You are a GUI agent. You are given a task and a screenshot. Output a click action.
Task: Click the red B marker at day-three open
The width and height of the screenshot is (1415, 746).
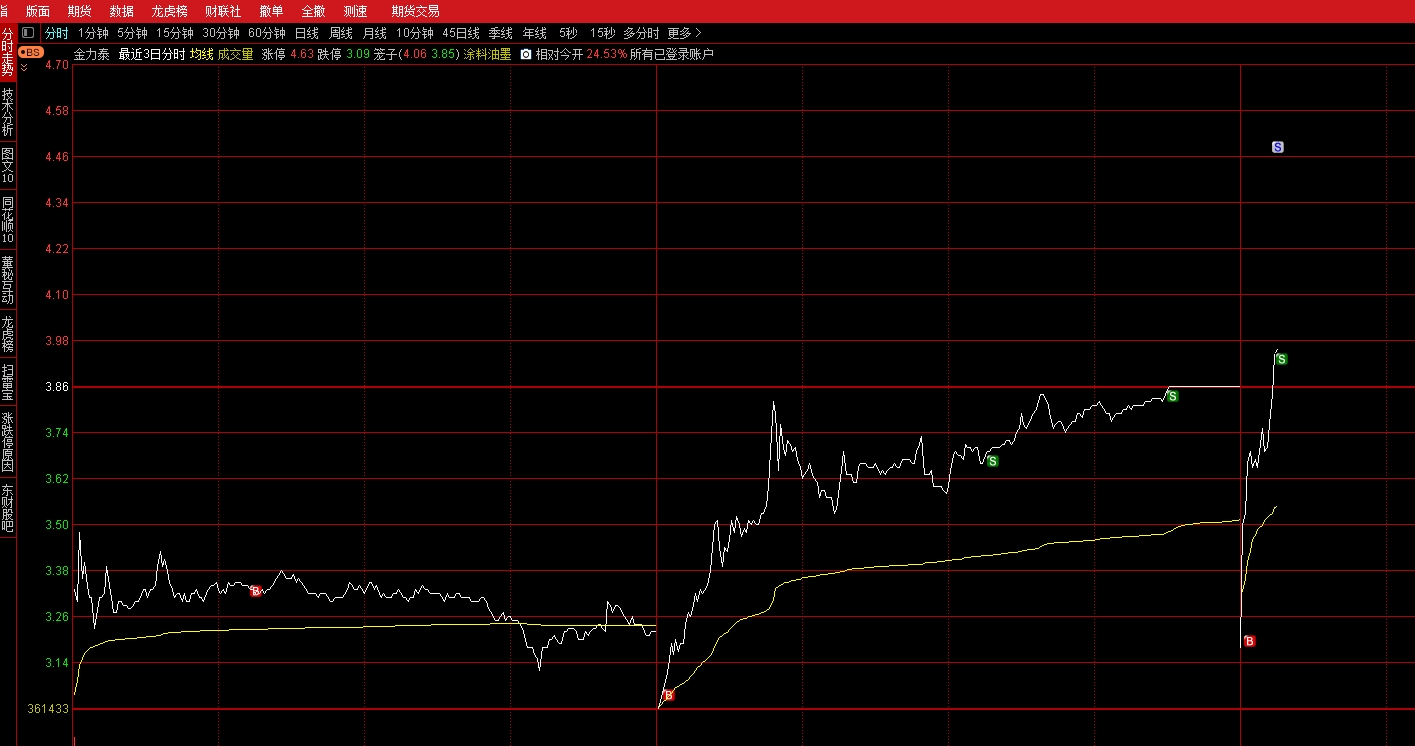coord(1249,641)
